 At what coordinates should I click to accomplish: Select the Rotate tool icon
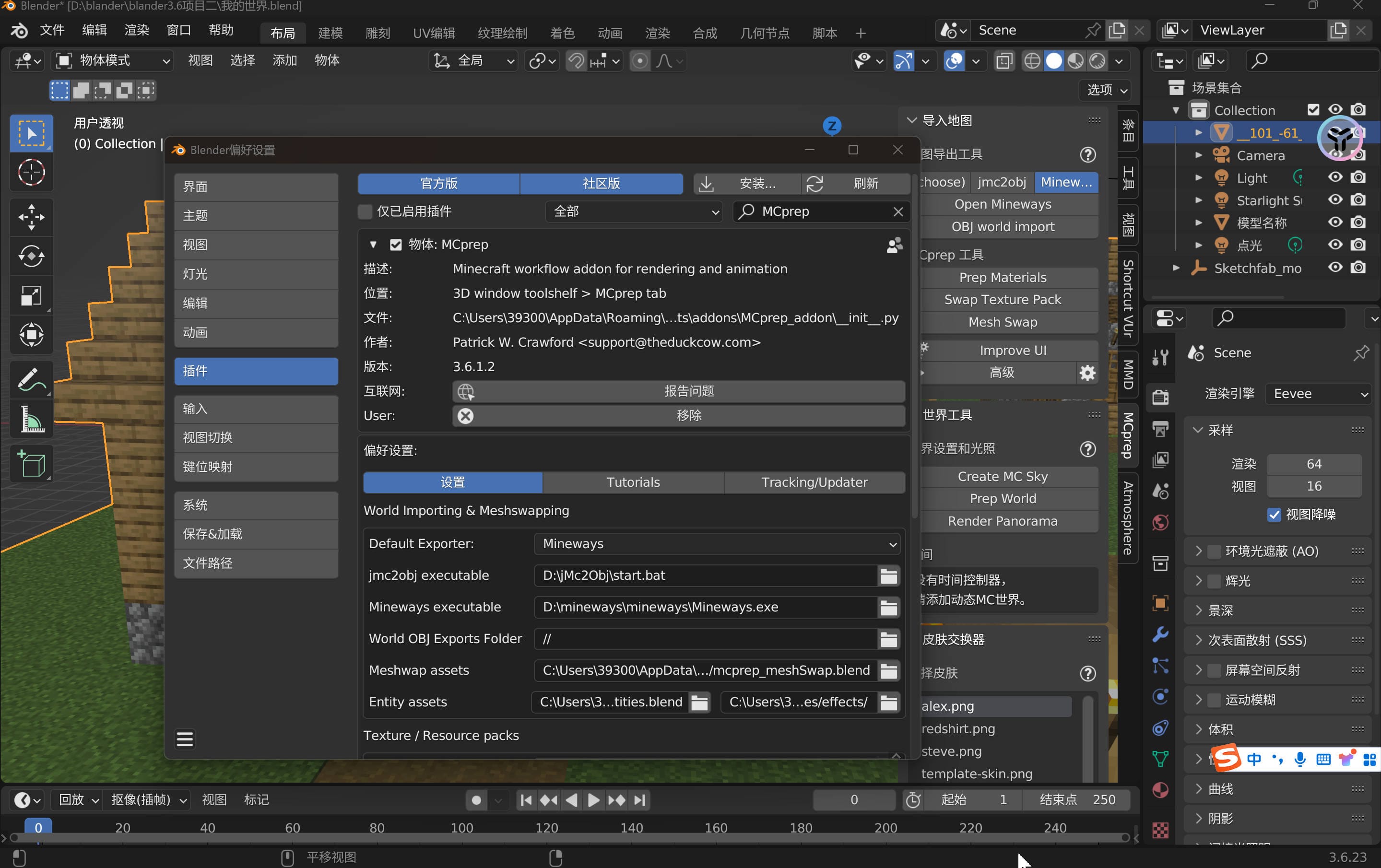coord(31,256)
